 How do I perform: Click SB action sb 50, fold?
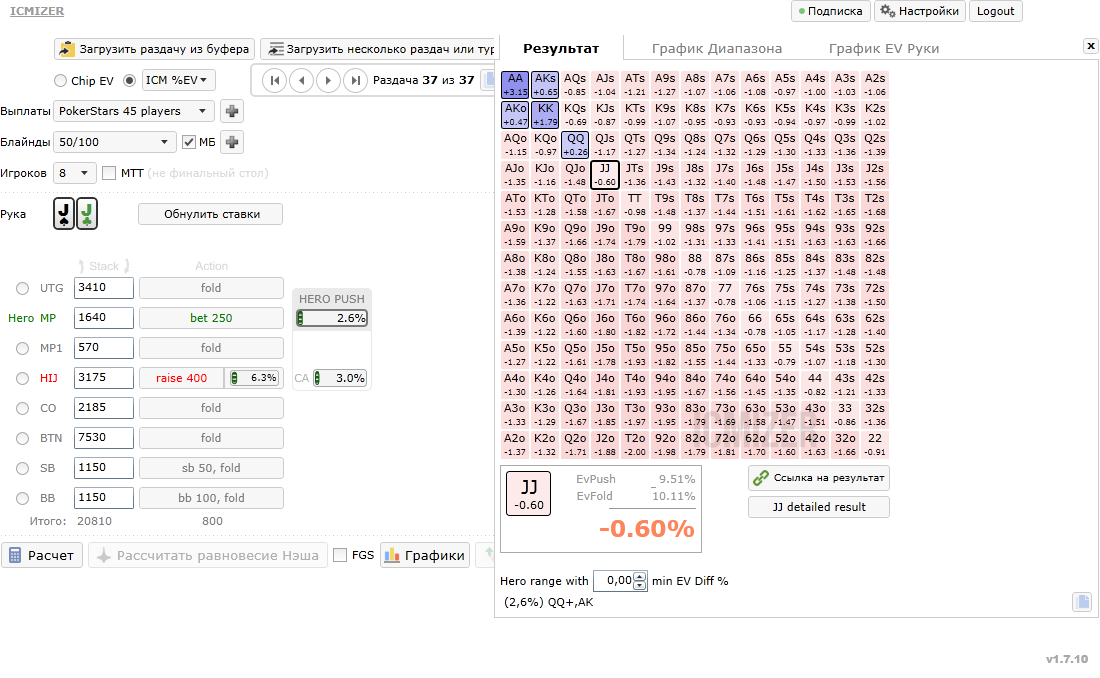click(x=211, y=468)
